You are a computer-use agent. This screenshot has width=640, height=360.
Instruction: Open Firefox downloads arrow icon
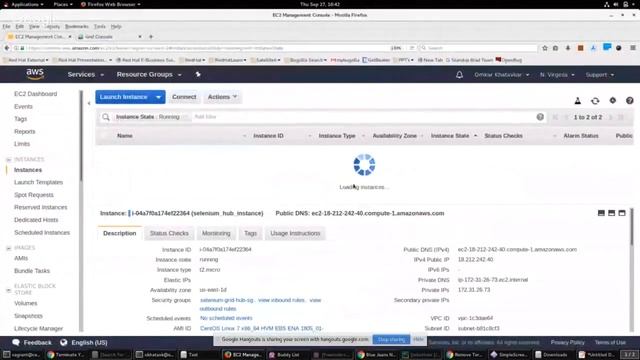[x=568, y=48]
